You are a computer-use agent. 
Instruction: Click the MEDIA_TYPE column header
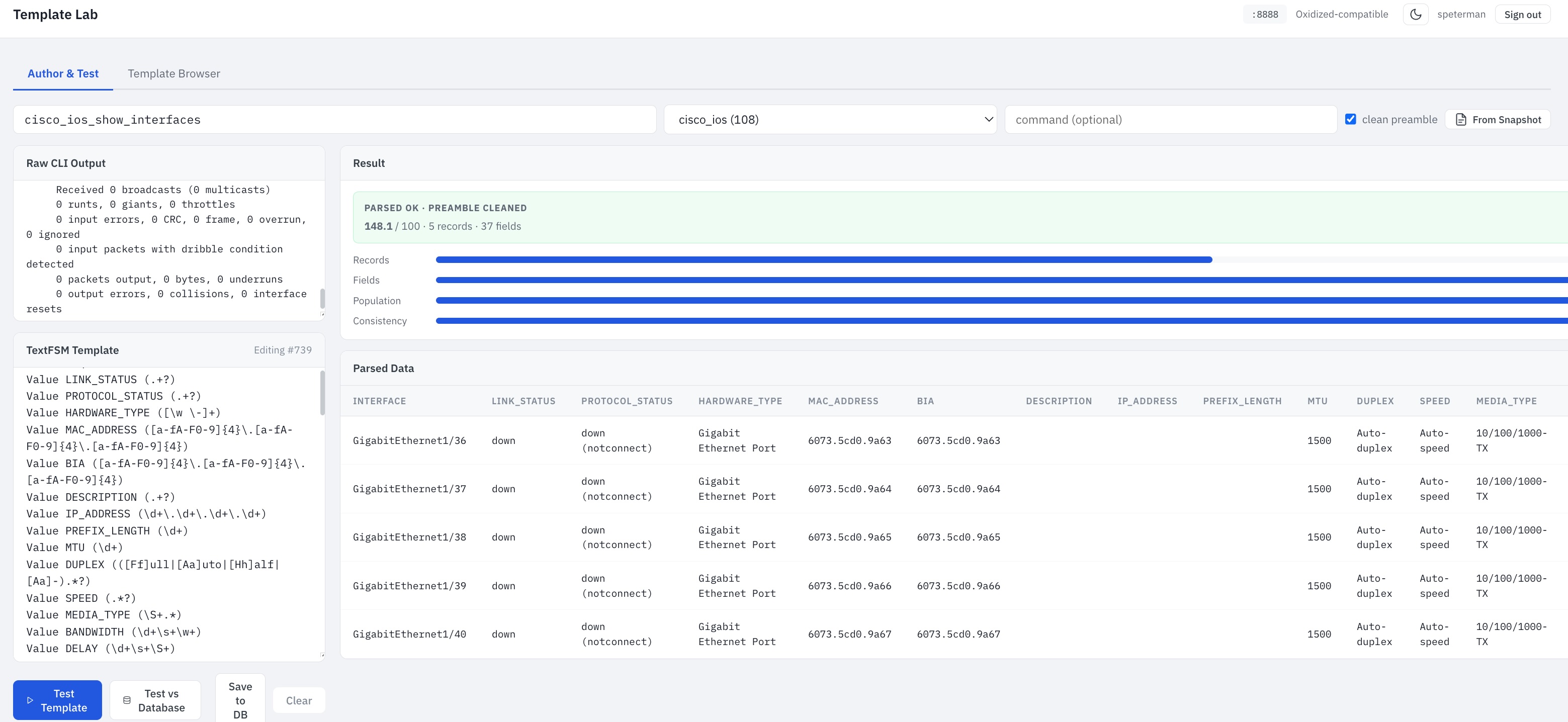click(1507, 401)
